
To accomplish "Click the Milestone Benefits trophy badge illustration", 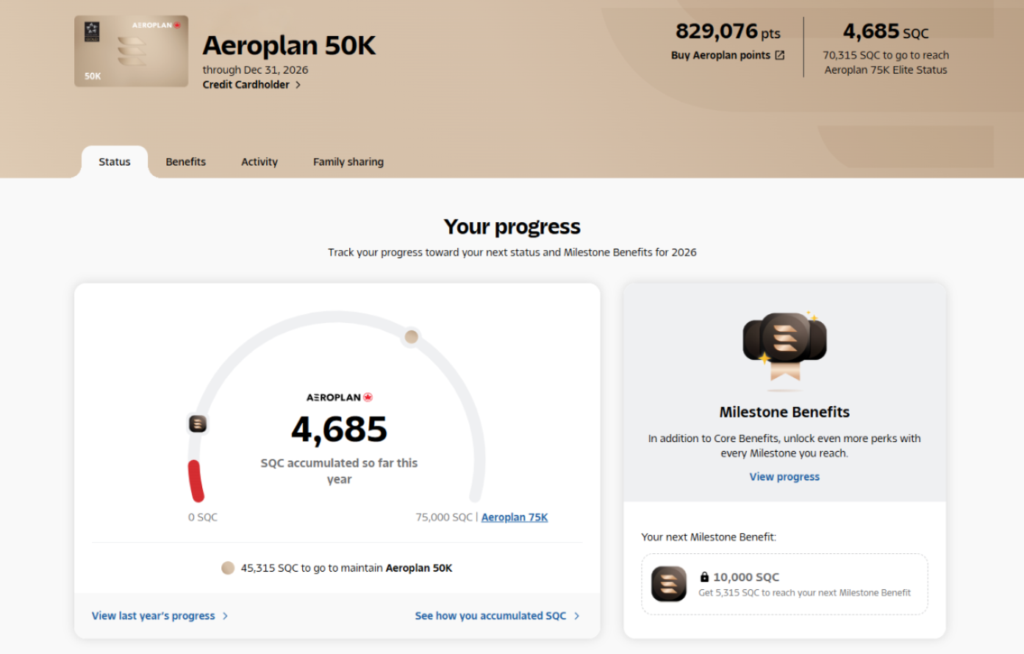I will pyautogui.click(x=783, y=346).
